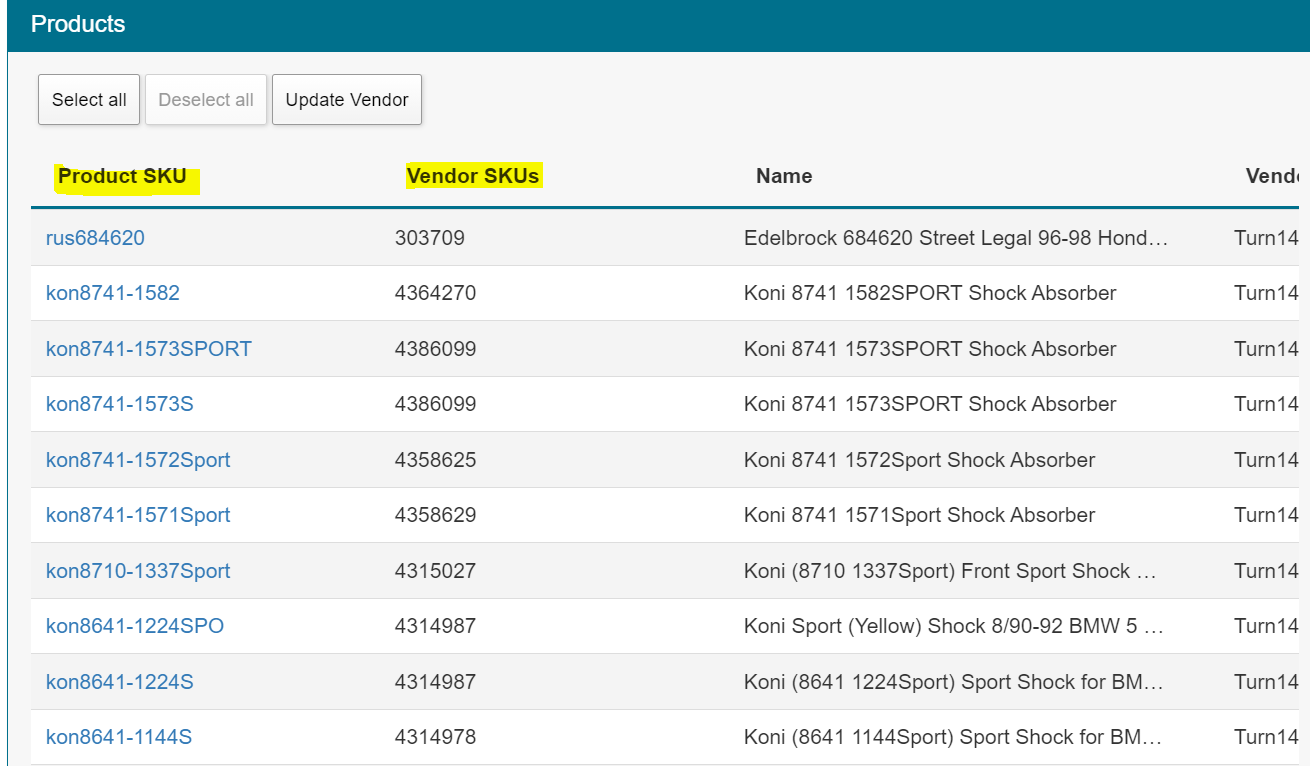Open product link kon8741-1573SPORT
Viewport: 1310px width, 766px height.
[149, 349]
